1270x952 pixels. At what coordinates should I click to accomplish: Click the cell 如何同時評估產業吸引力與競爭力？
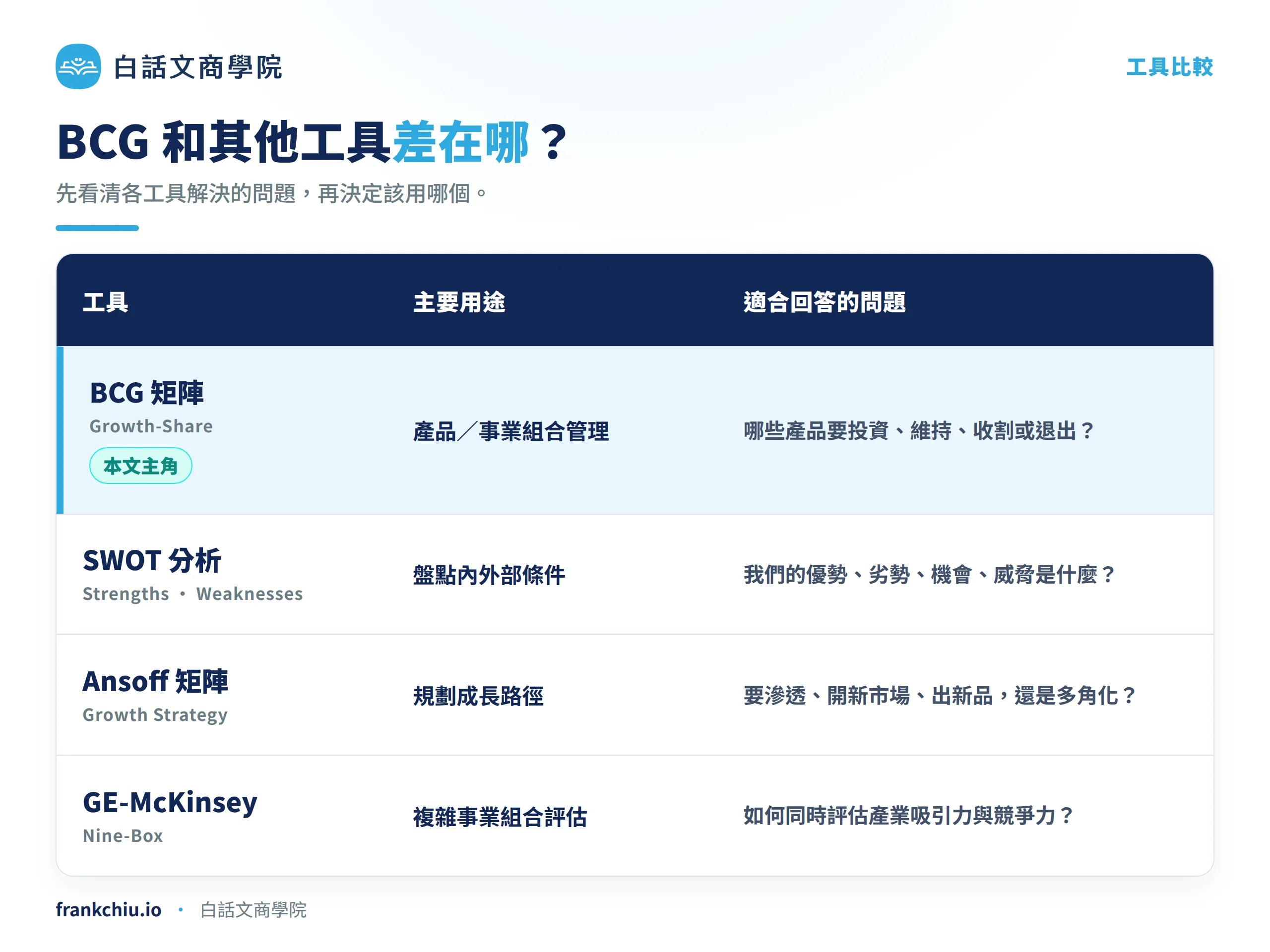(x=909, y=816)
